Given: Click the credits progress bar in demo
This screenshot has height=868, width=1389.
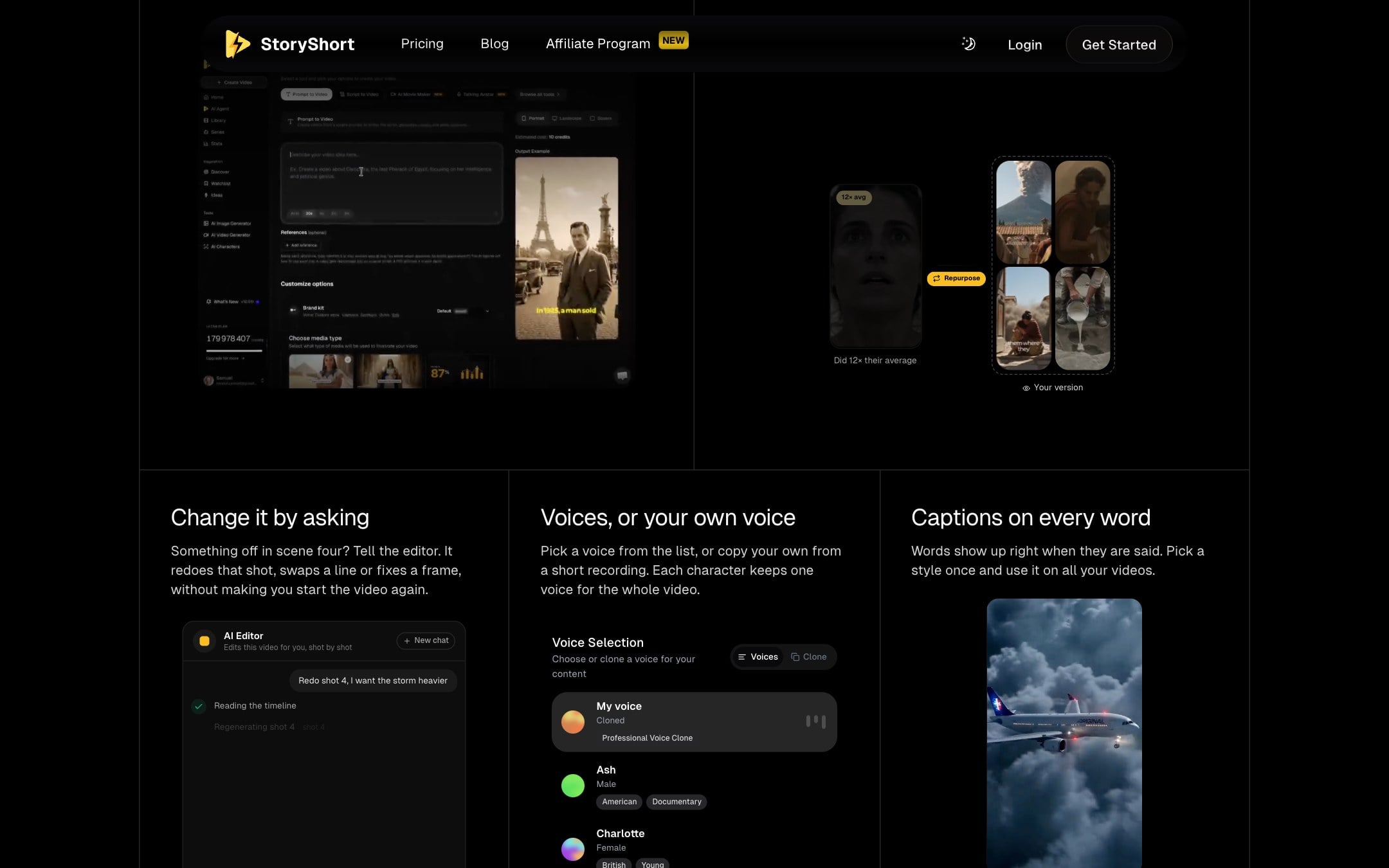Looking at the screenshot, I should click(x=234, y=351).
